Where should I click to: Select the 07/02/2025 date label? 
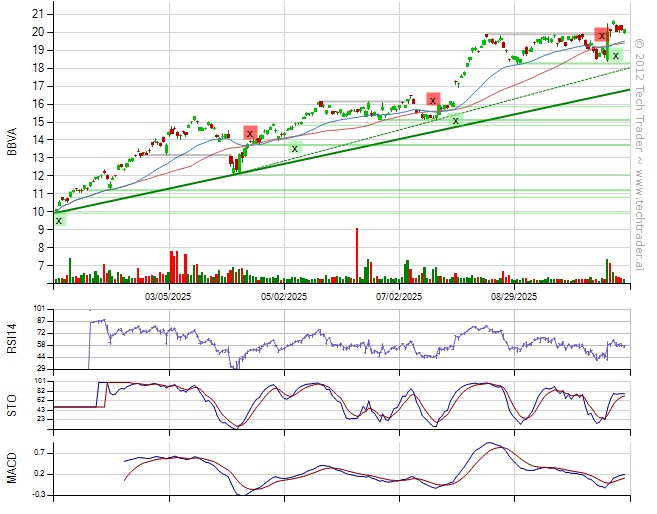(x=399, y=297)
